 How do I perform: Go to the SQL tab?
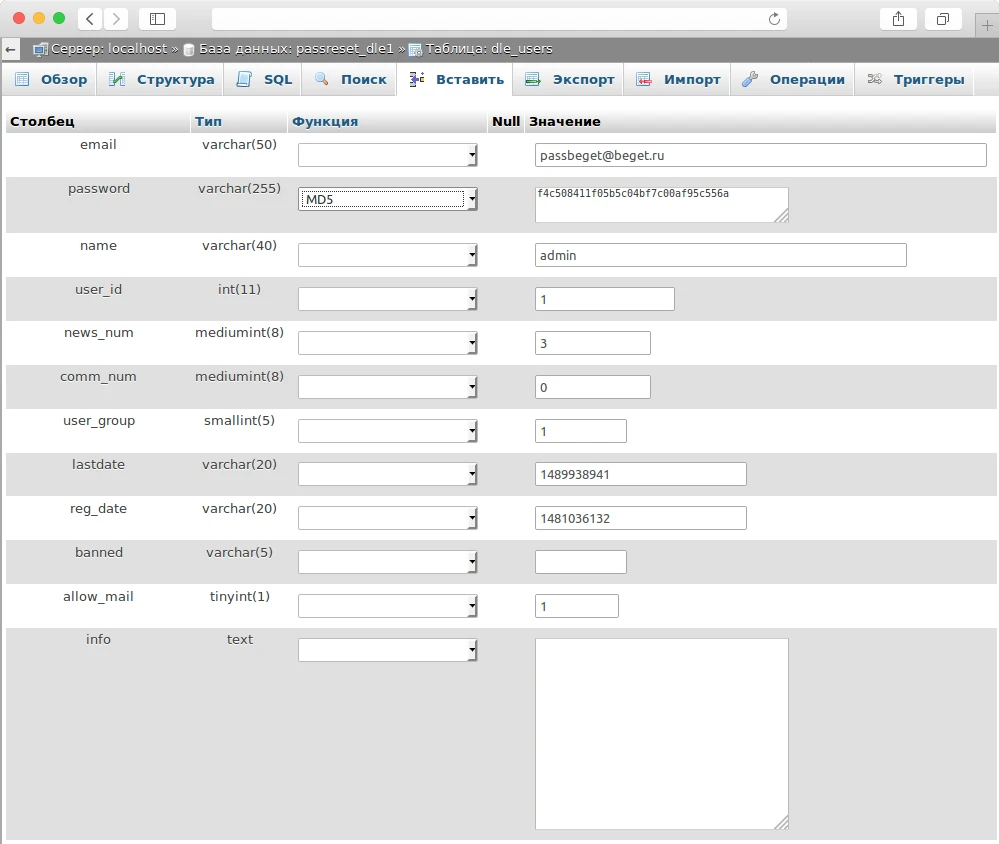pyautogui.click(x=265, y=80)
